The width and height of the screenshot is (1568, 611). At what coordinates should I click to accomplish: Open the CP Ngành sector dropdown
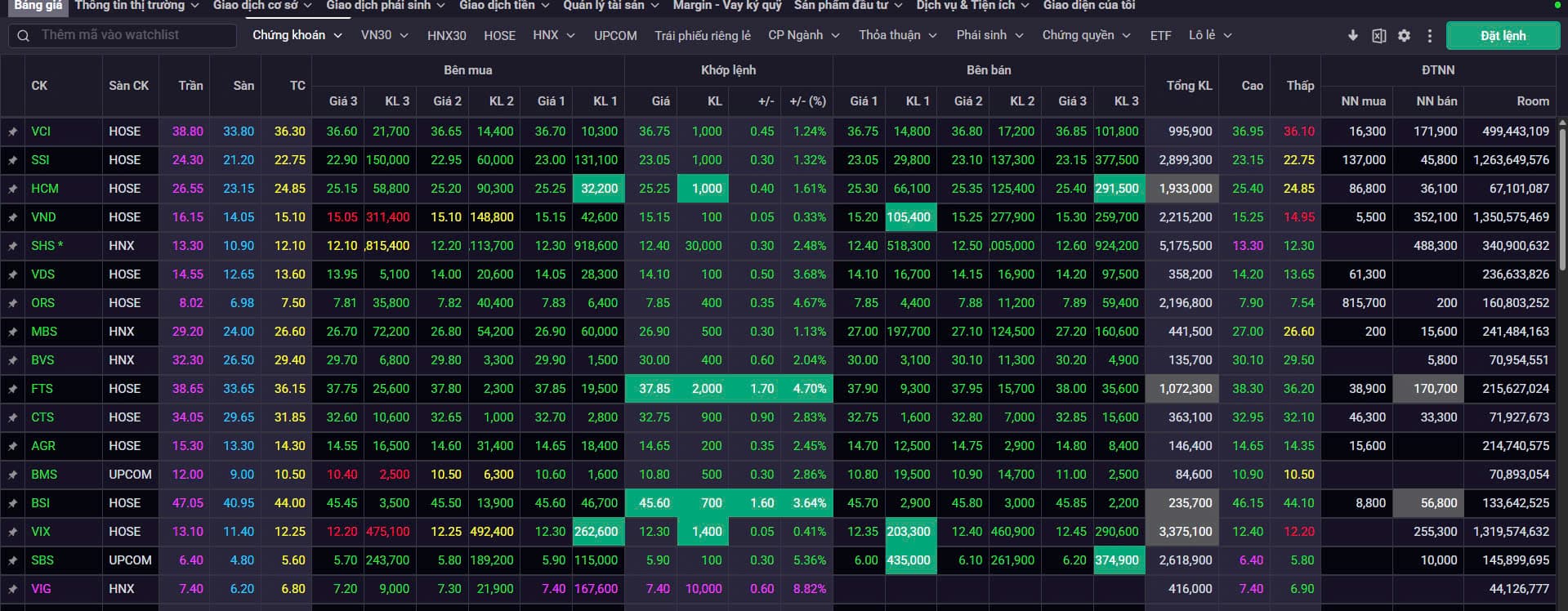[x=803, y=35]
